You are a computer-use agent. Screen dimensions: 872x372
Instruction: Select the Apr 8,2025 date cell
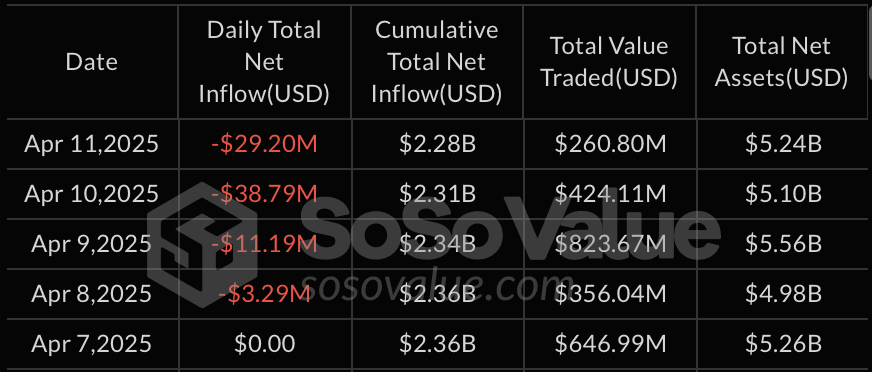pyautogui.click(x=92, y=294)
